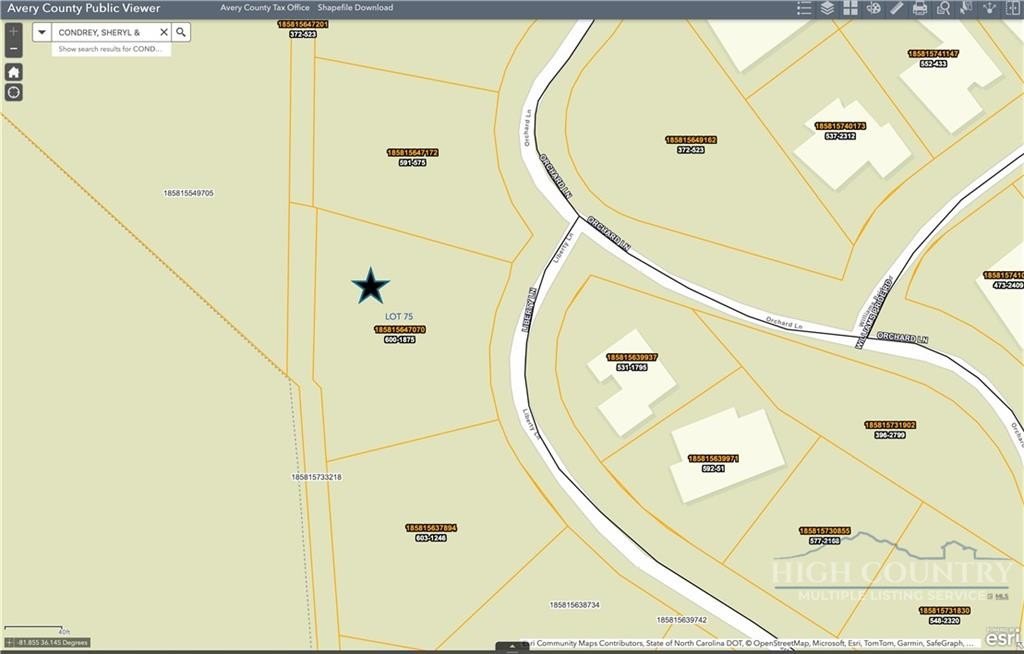Run search with the magnifier button
Viewport: 1024px width, 654px height.
tap(181, 32)
